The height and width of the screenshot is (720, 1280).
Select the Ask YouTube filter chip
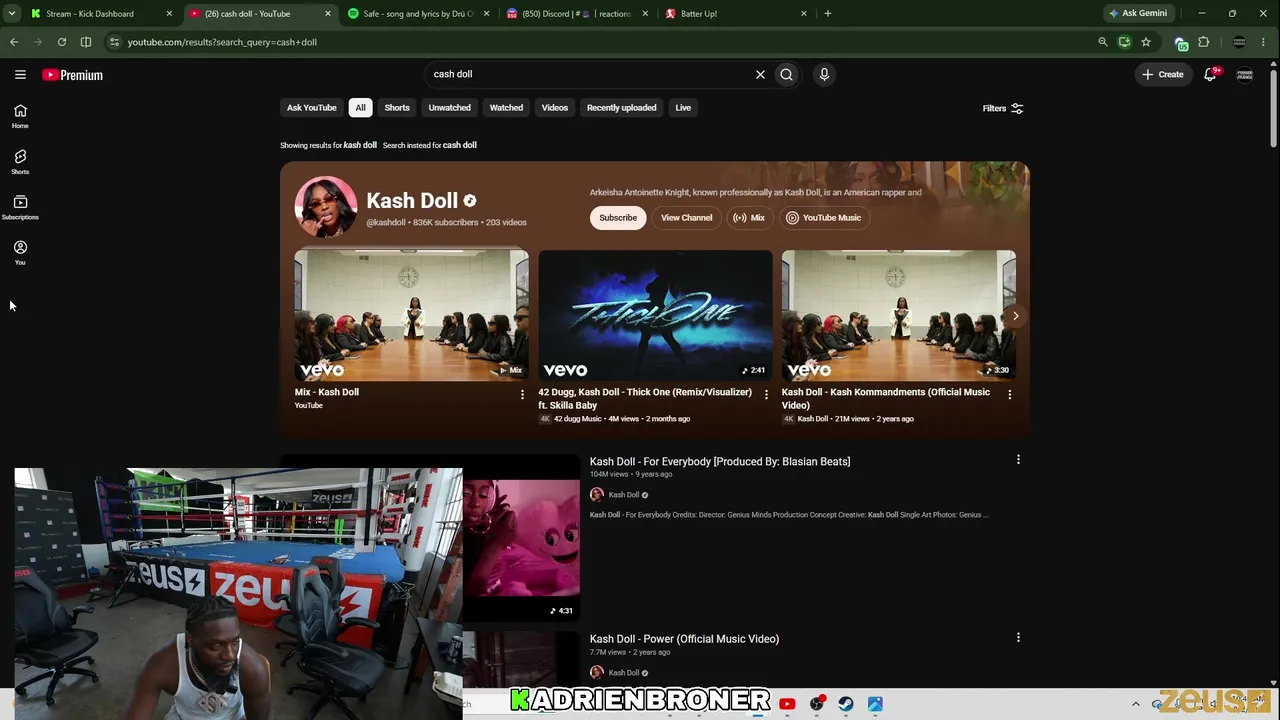point(312,108)
